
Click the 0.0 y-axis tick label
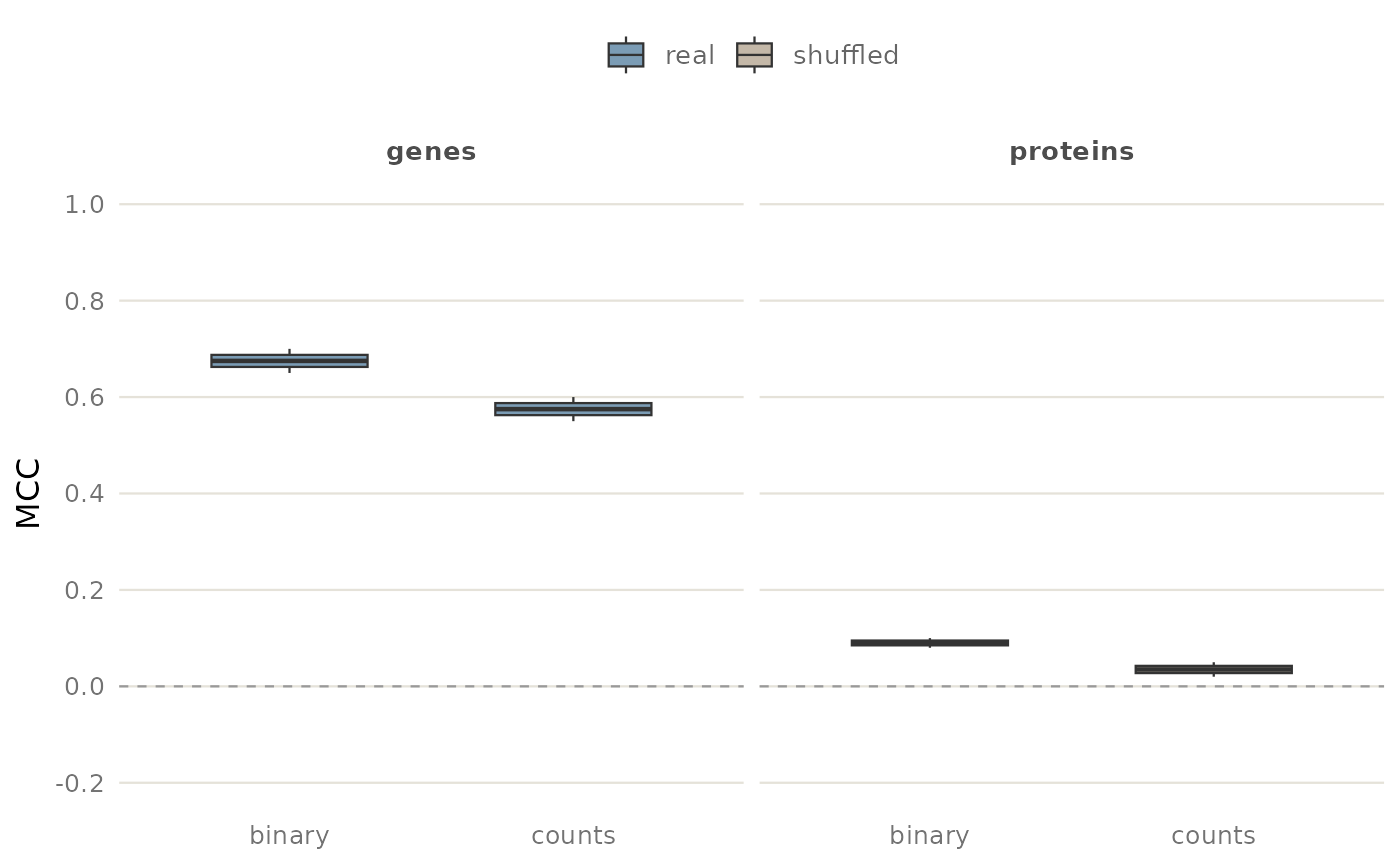pos(83,687)
